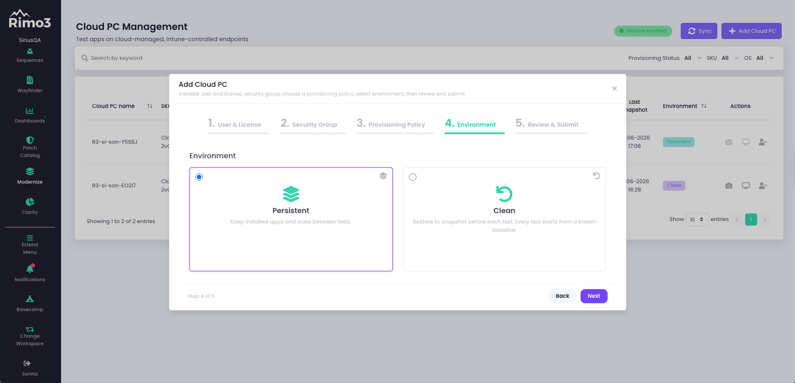Expand the Dashboards submenu chevron
Image resolution: width=795 pixels, height=383 pixels.
tap(45, 117)
